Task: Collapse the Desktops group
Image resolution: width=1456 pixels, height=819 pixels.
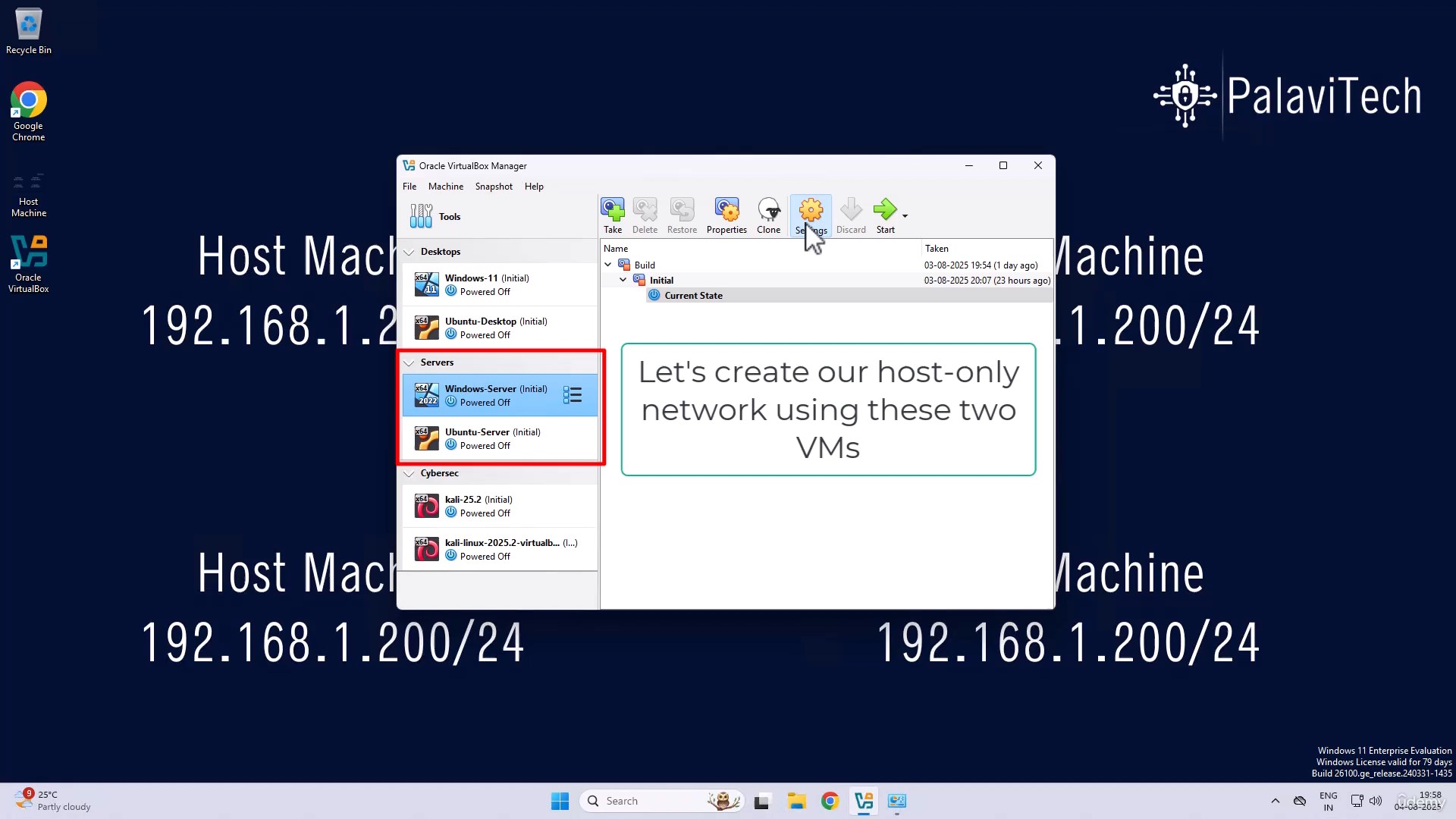Action: pos(409,252)
